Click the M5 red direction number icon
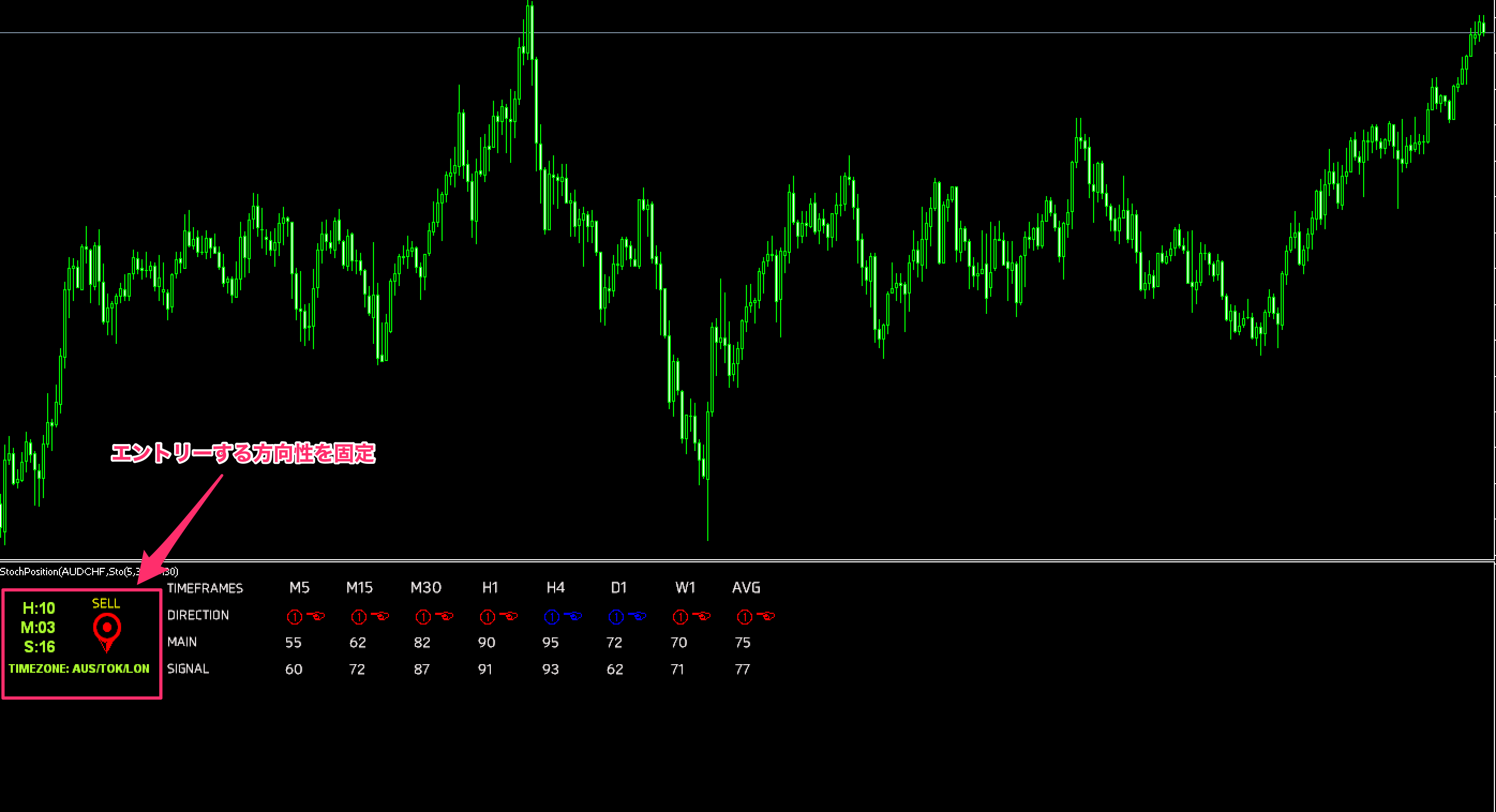 point(295,616)
